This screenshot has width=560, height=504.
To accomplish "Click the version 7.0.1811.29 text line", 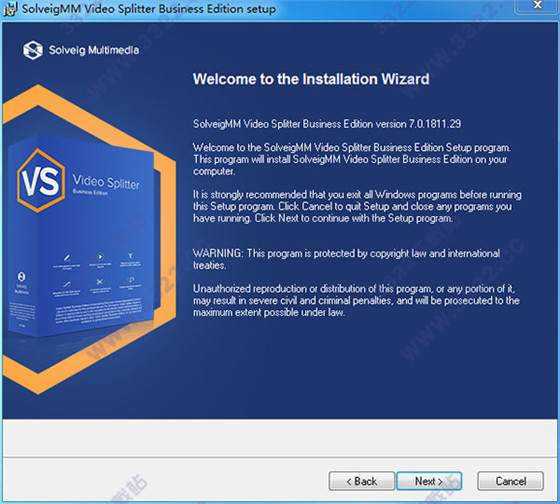I will coord(327,124).
